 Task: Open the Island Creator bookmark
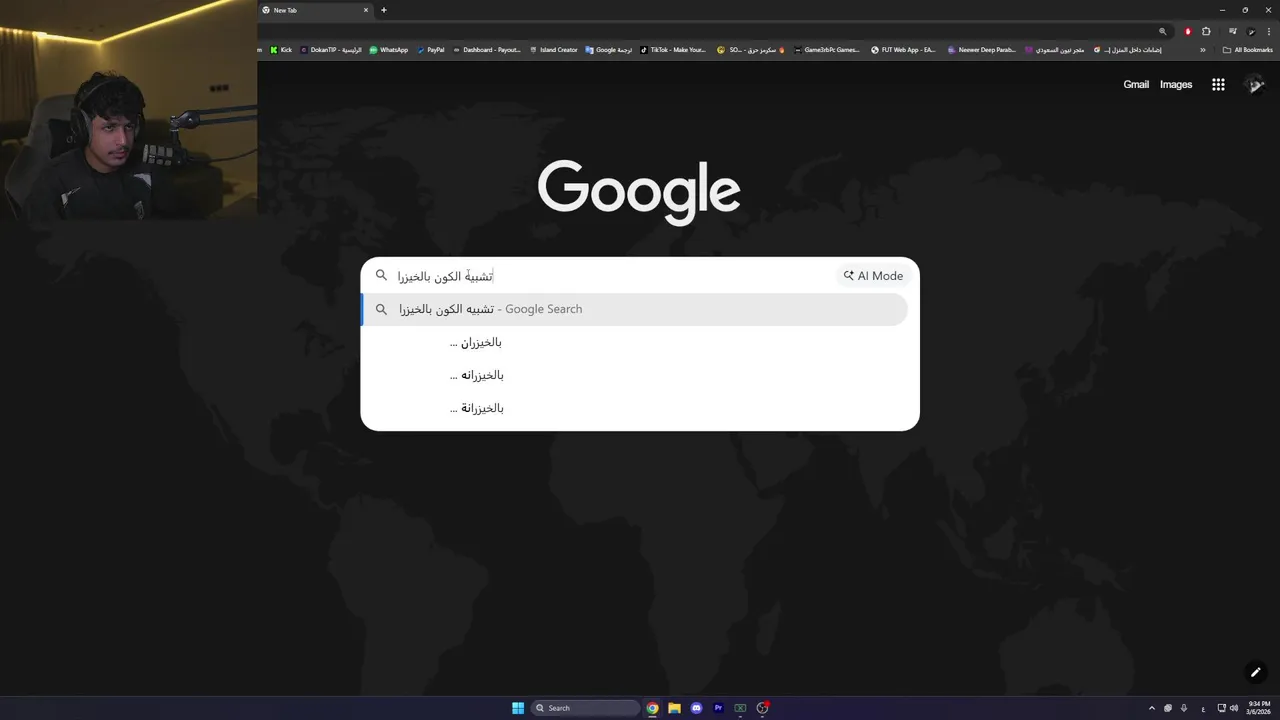(x=554, y=50)
